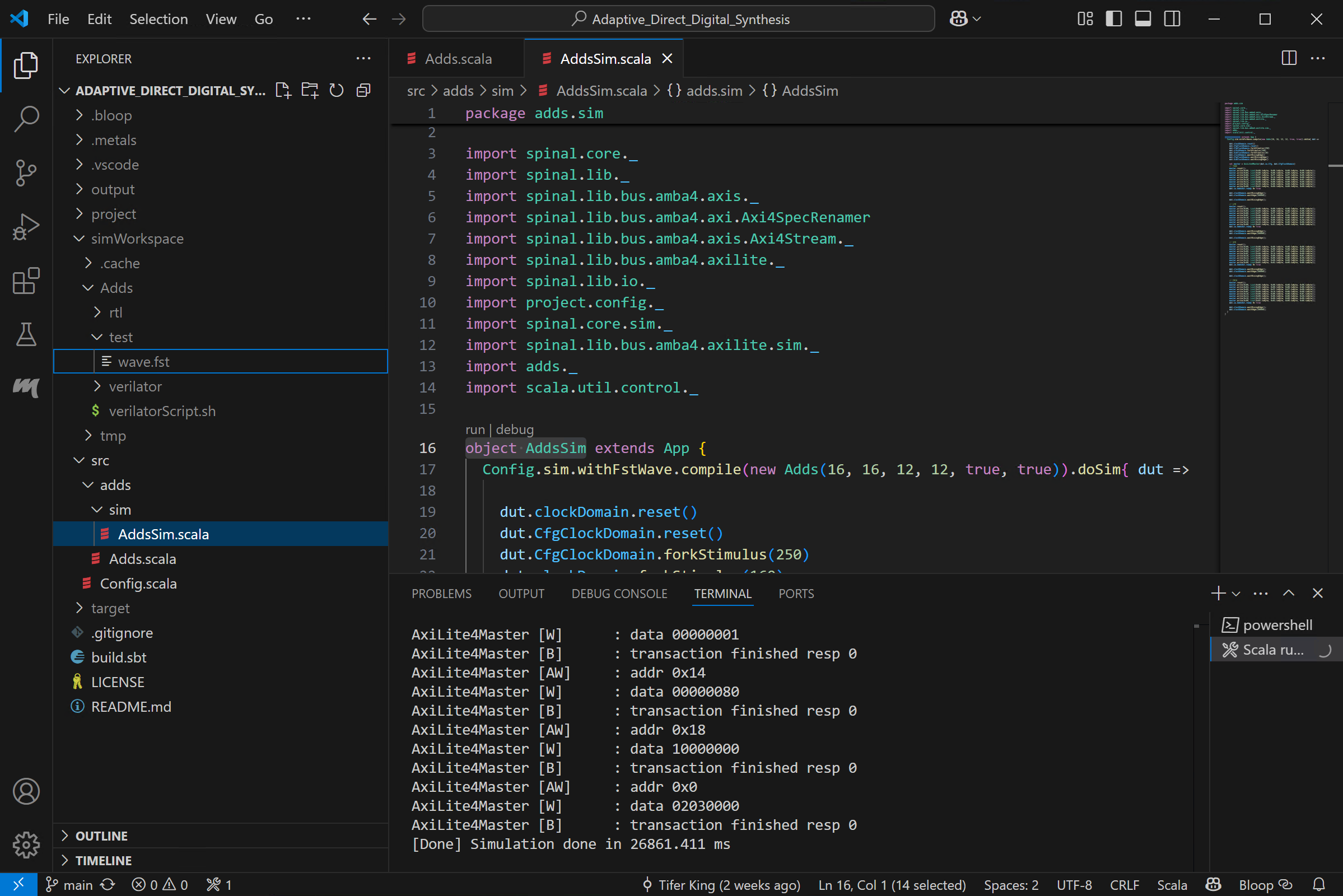Open the Manage gear icon
Image resolution: width=1343 pixels, height=896 pixels.
coord(26,844)
